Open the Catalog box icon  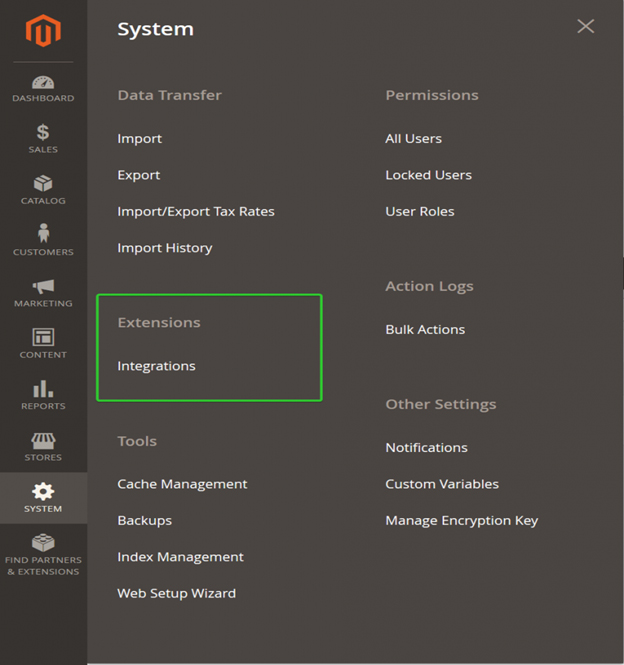(43, 183)
